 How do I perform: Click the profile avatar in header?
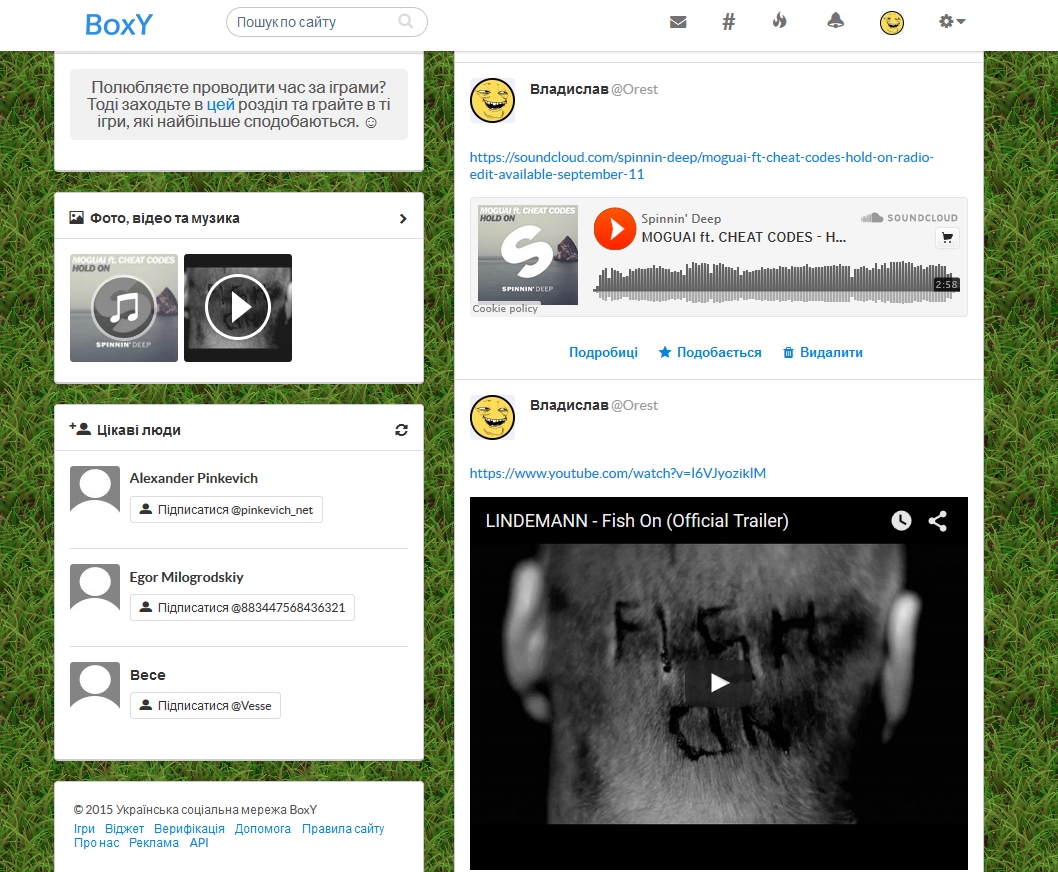pos(891,23)
